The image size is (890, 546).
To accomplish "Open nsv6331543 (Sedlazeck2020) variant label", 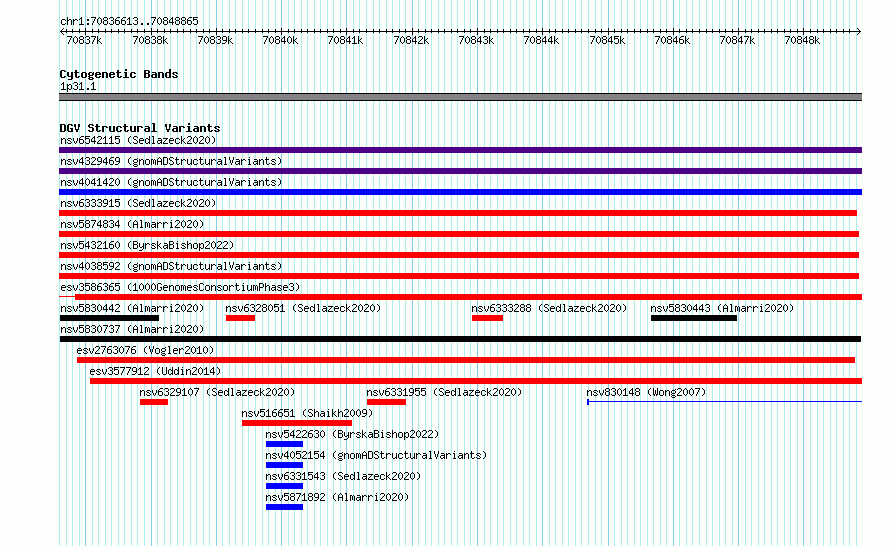I will [343, 476].
